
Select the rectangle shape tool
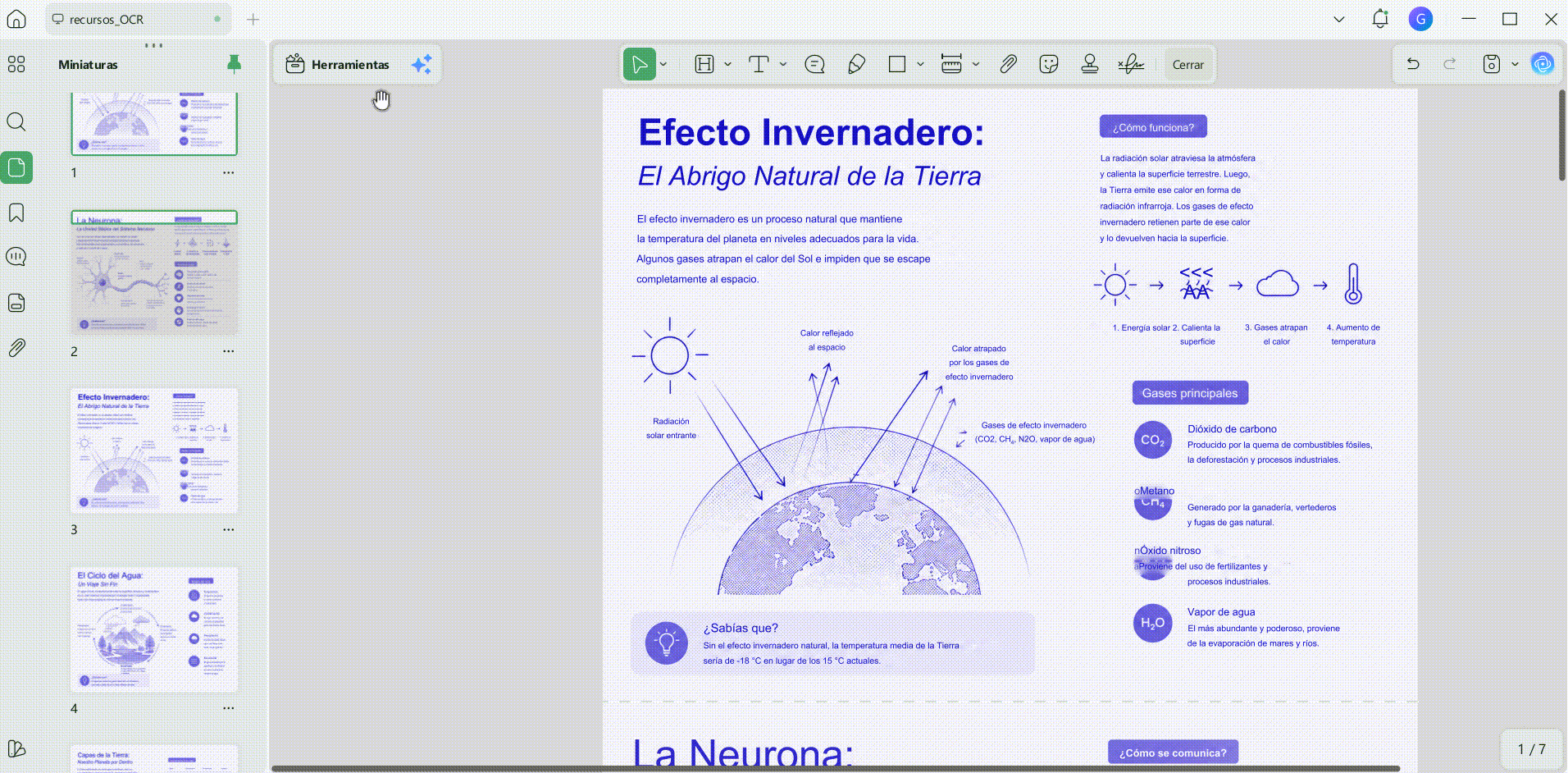pyautogui.click(x=897, y=64)
